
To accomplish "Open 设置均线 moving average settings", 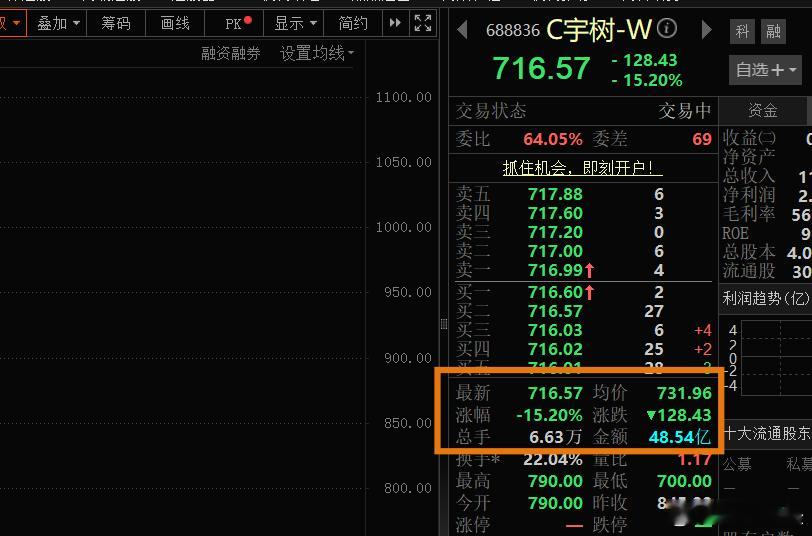I will point(317,53).
